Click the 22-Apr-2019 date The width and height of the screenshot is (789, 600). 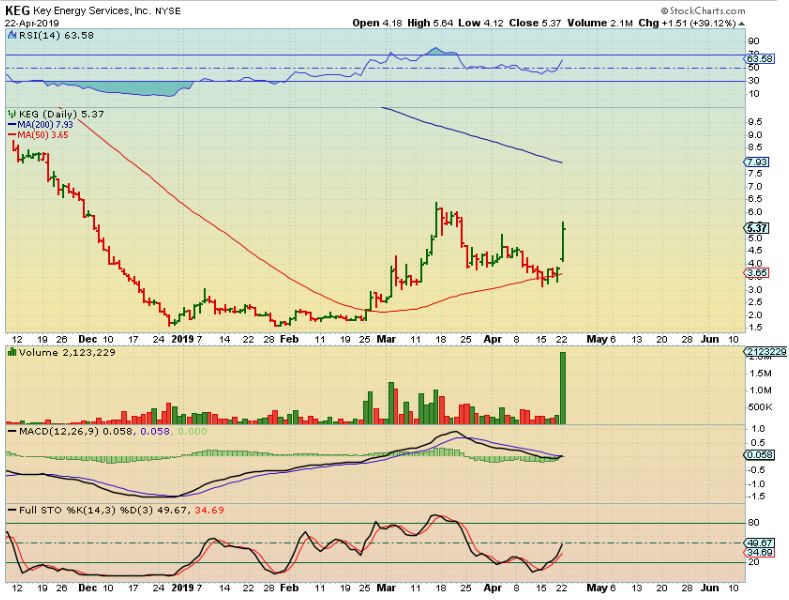point(32,23)
